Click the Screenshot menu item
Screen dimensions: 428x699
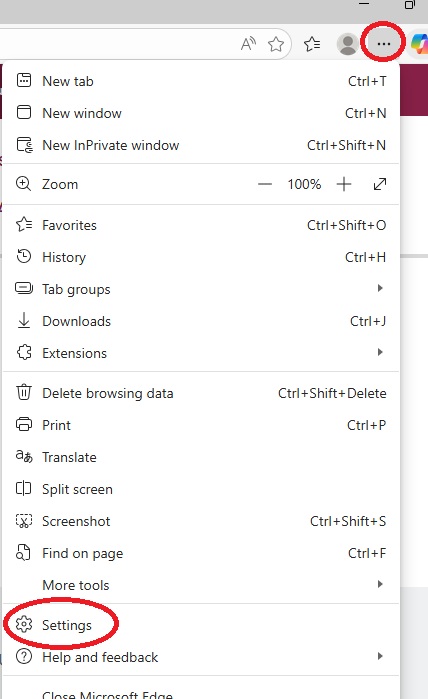coord(201,521)
